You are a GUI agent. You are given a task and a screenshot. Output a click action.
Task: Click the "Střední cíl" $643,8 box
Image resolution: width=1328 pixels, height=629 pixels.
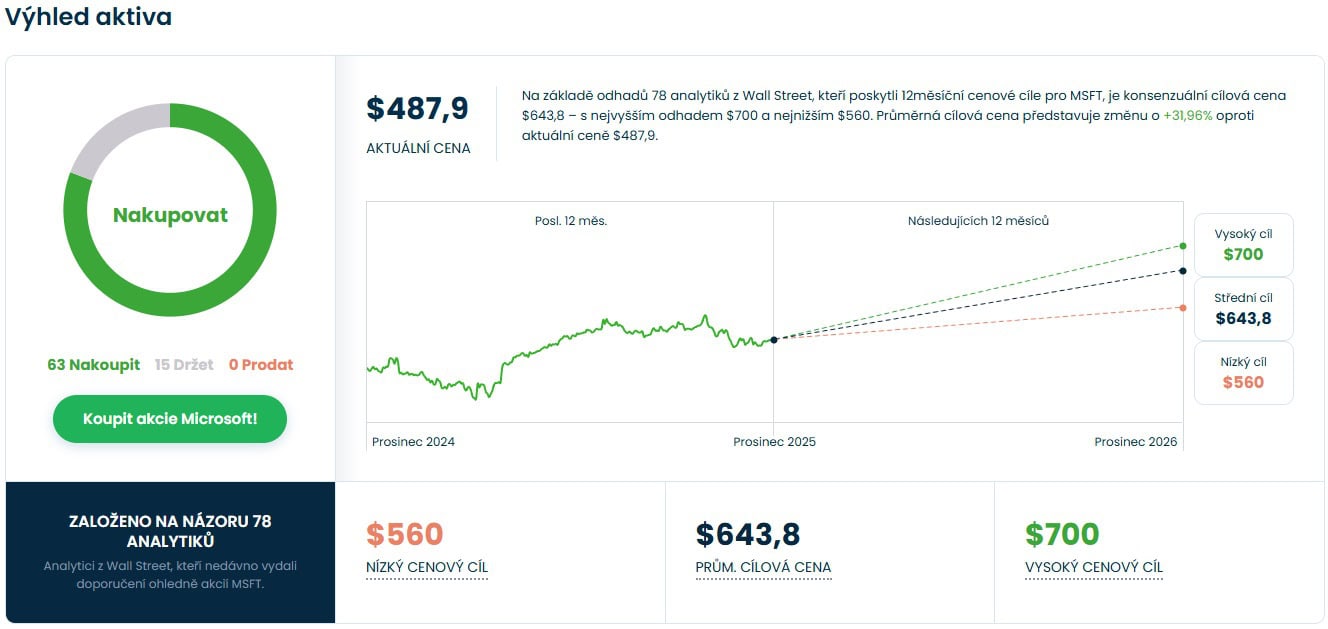(1243, 309)
